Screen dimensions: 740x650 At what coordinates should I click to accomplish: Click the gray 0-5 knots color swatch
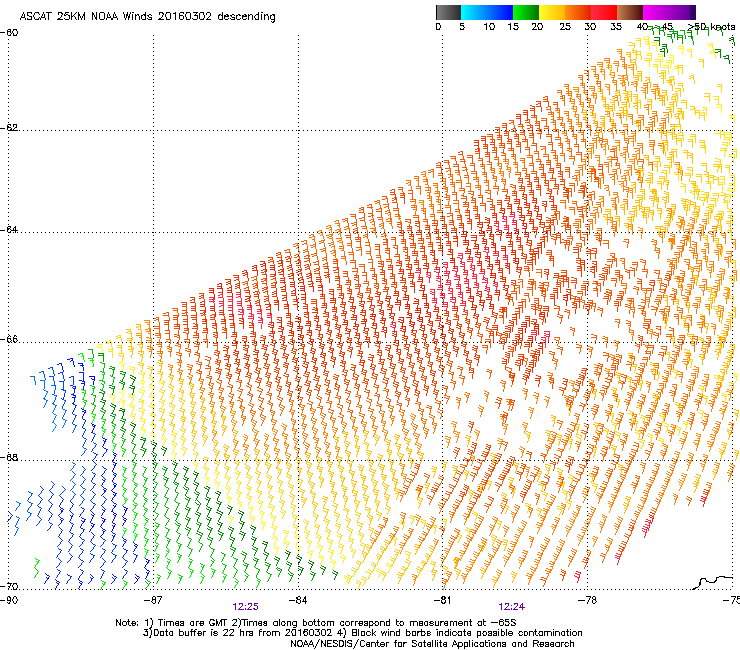[x=449, y=12]
